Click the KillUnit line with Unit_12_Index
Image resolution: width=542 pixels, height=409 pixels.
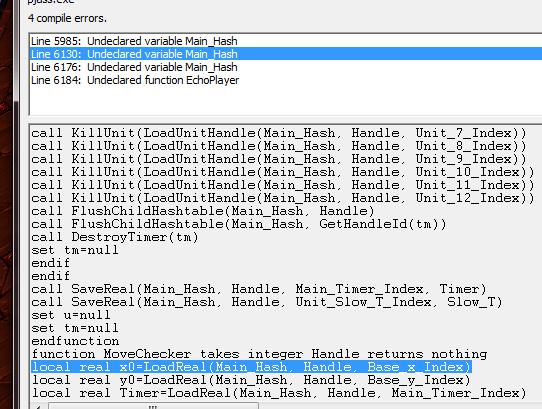(283, 198)
